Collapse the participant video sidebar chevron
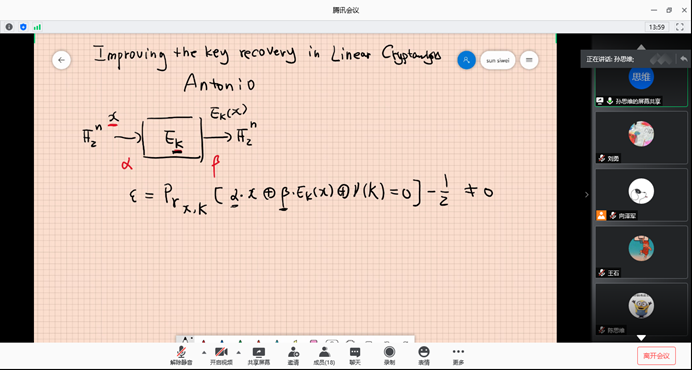This screenshot has width=692, height=370. tap(587, 194)
